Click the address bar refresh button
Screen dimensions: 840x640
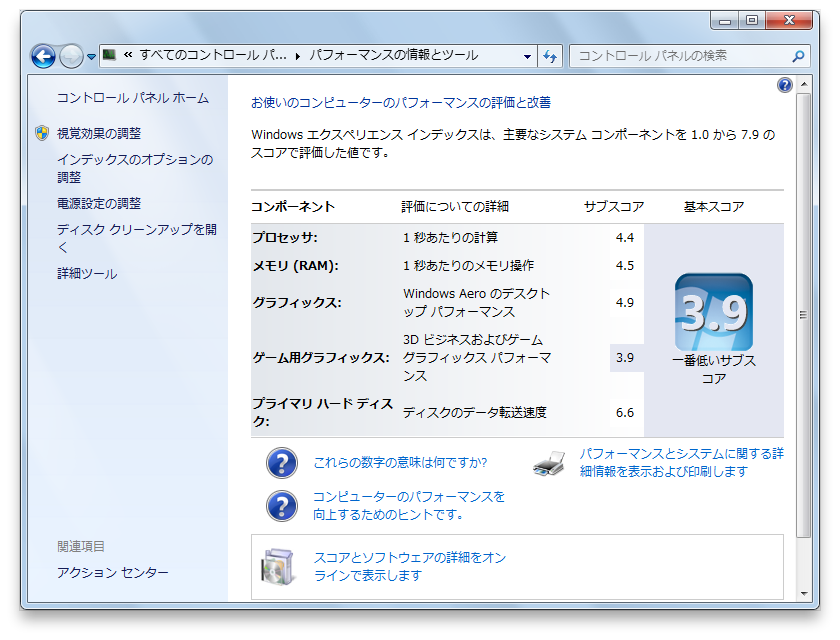pos(550,56)
